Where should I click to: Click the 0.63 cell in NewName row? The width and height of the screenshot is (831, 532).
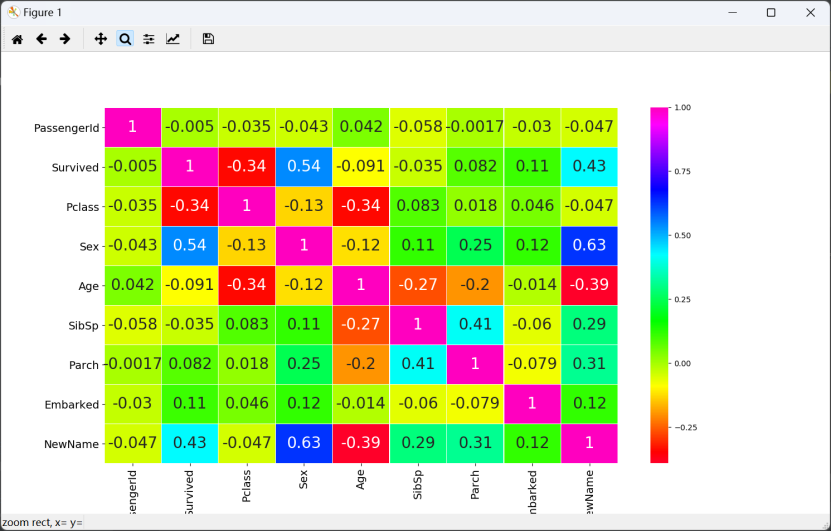pyautogui.click(x=304, y=444)
